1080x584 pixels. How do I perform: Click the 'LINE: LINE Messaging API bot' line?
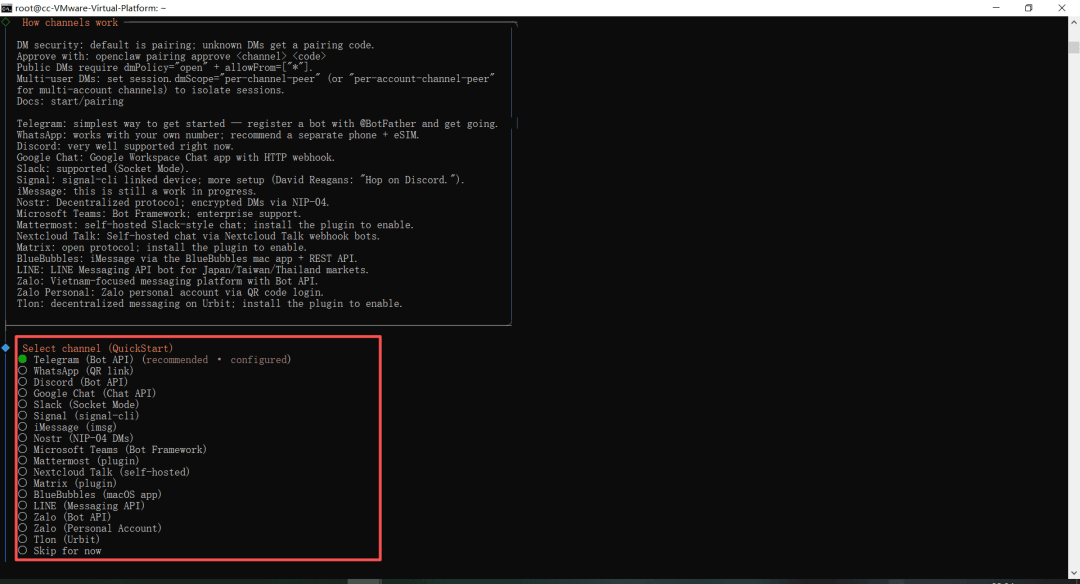(193, 270)
